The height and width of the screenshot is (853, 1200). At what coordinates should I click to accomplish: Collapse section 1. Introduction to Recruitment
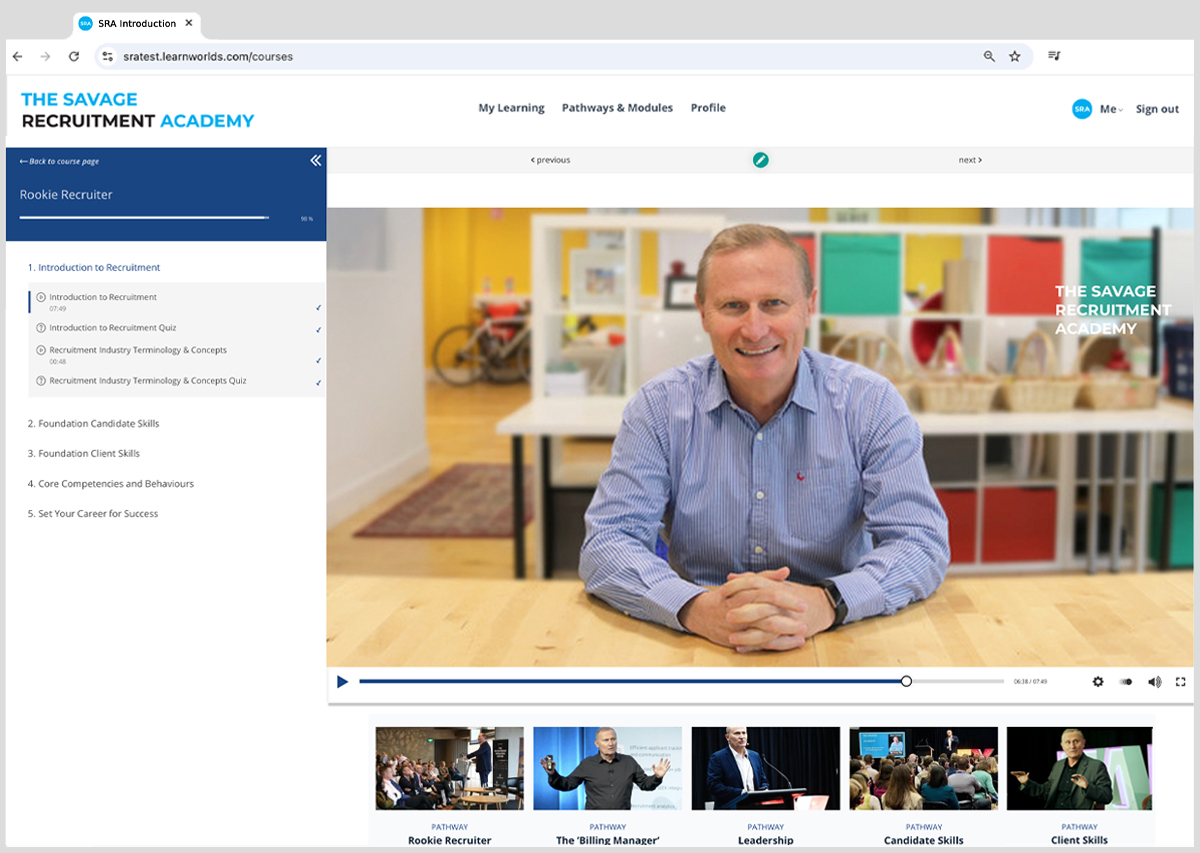coord(94,268)
